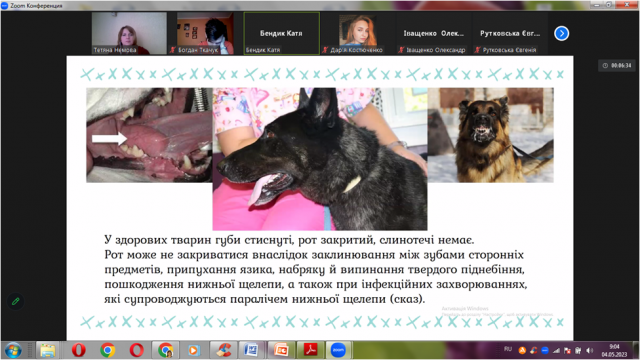Open Chrome with profile picture taskbar icon

[165, 350]
